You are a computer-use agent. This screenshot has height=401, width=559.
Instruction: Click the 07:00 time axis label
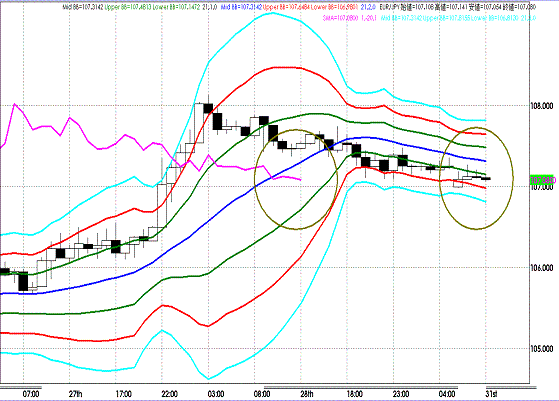(31, 394)
